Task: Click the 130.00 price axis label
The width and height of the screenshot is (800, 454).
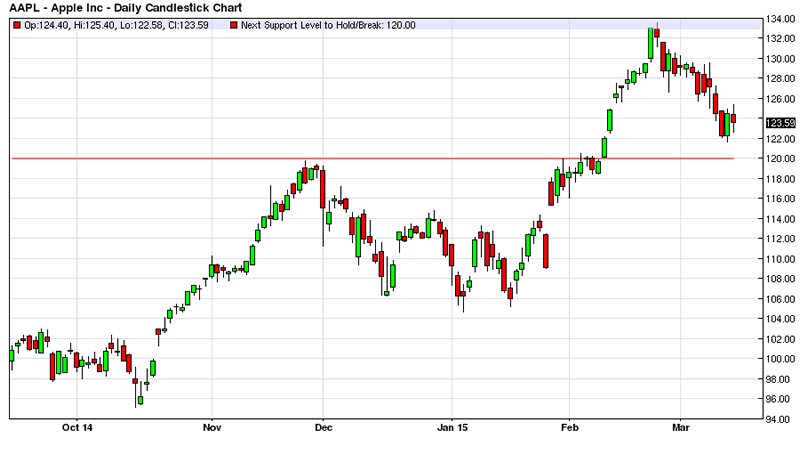Action: (x=780, y=59)
